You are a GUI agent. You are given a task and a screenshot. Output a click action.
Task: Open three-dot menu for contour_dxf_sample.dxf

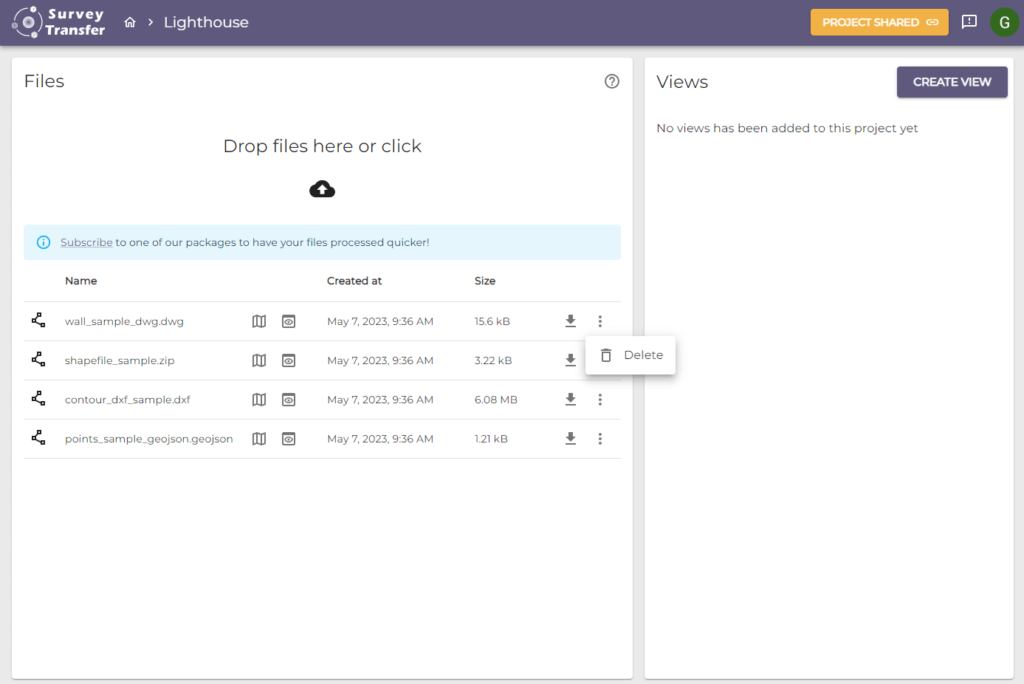coord(600,399)
